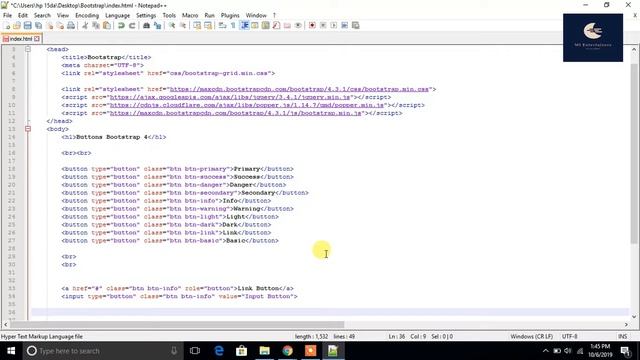The image size is (640, 360).
Task: Click the Playback macro icon
Action: coord(333,25)
